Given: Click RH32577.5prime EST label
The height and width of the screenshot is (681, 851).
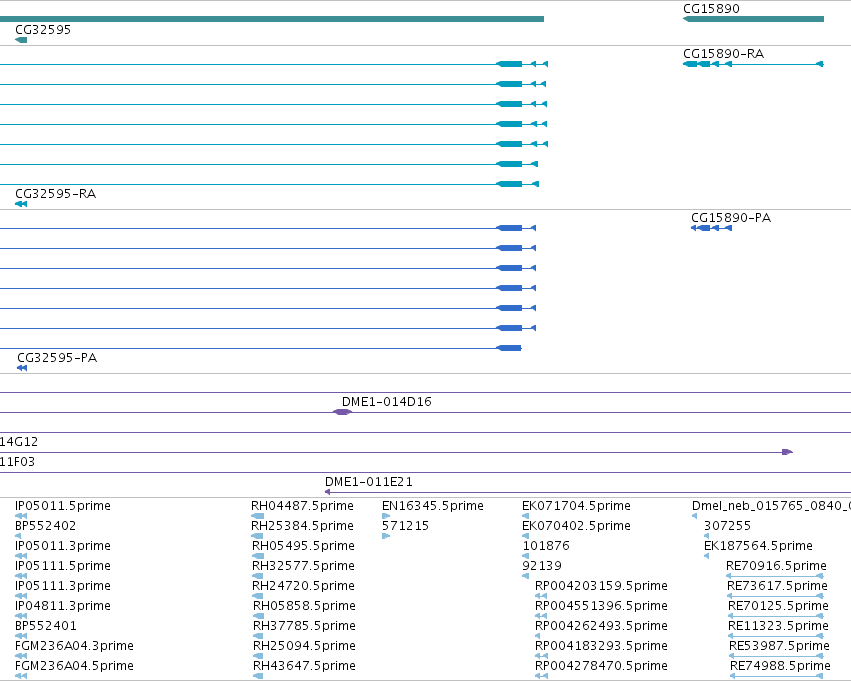Looking at the screenshot, I should [x=303, y=566].
